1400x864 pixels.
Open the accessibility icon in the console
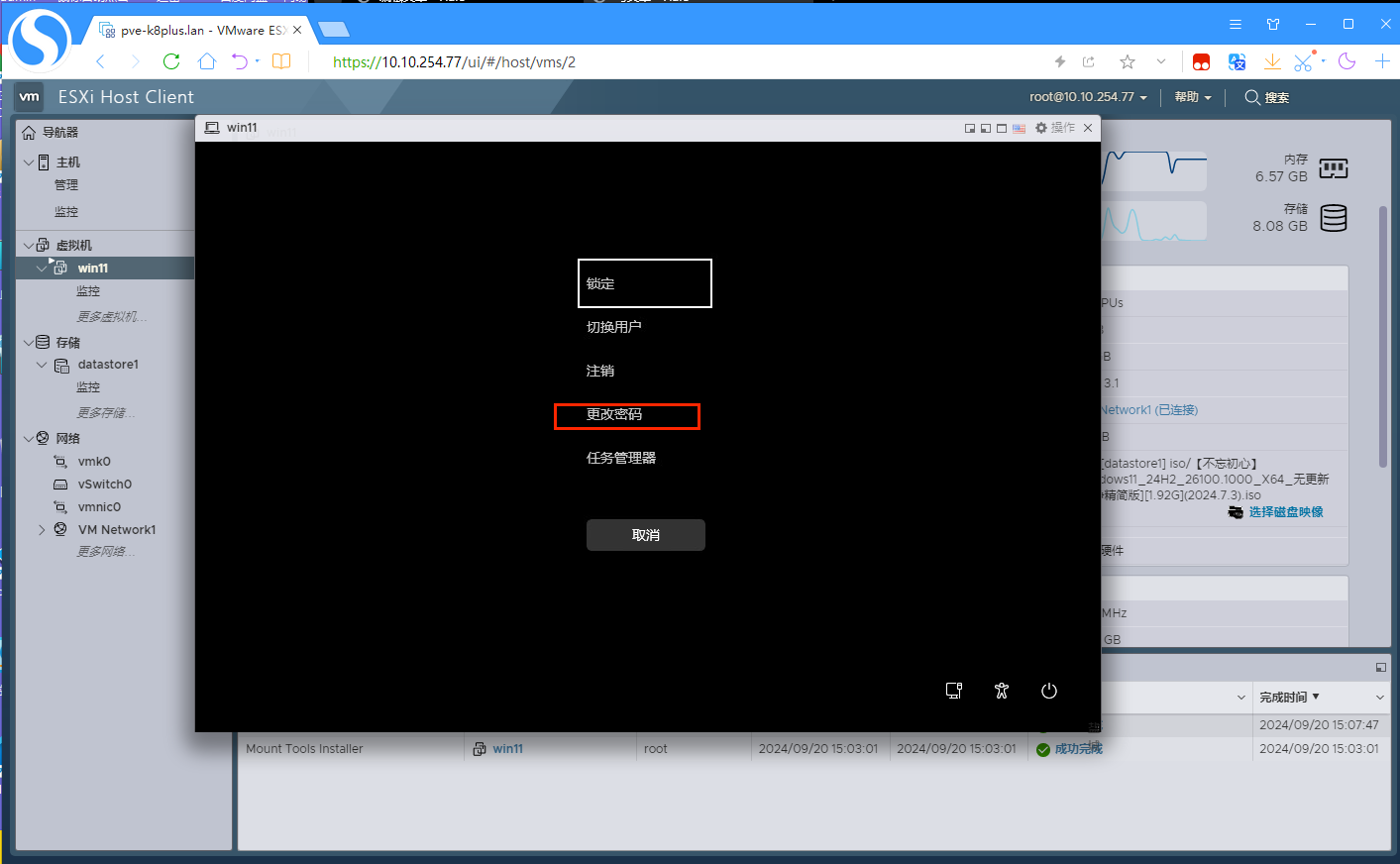click(1002, 691)
